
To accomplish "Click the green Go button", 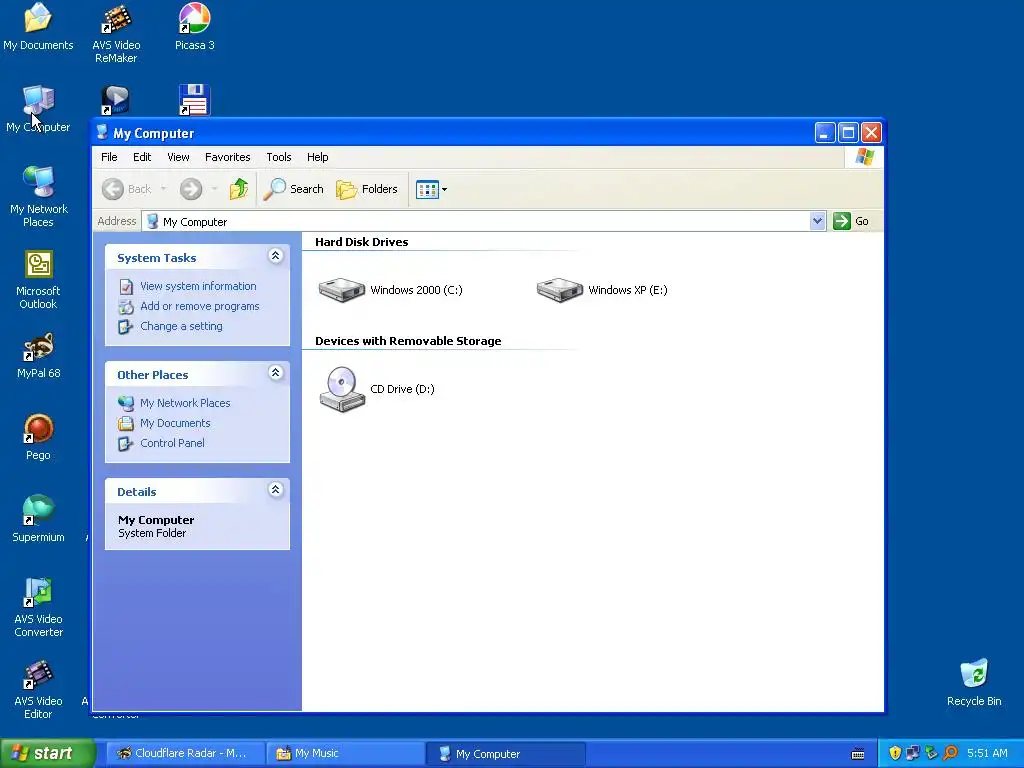I will pos(851,221).
